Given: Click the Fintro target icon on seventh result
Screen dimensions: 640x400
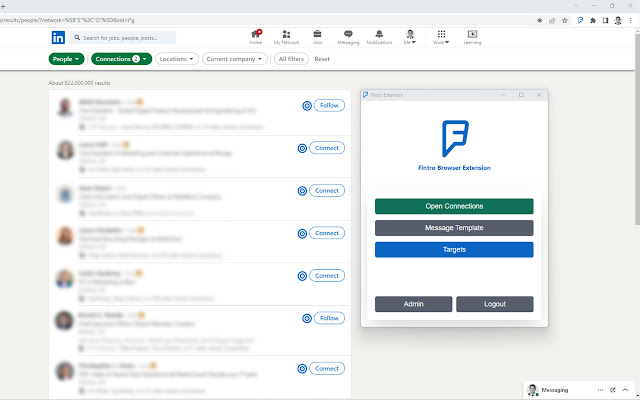Looking at the screenshot, I should [x=302, y=369].
